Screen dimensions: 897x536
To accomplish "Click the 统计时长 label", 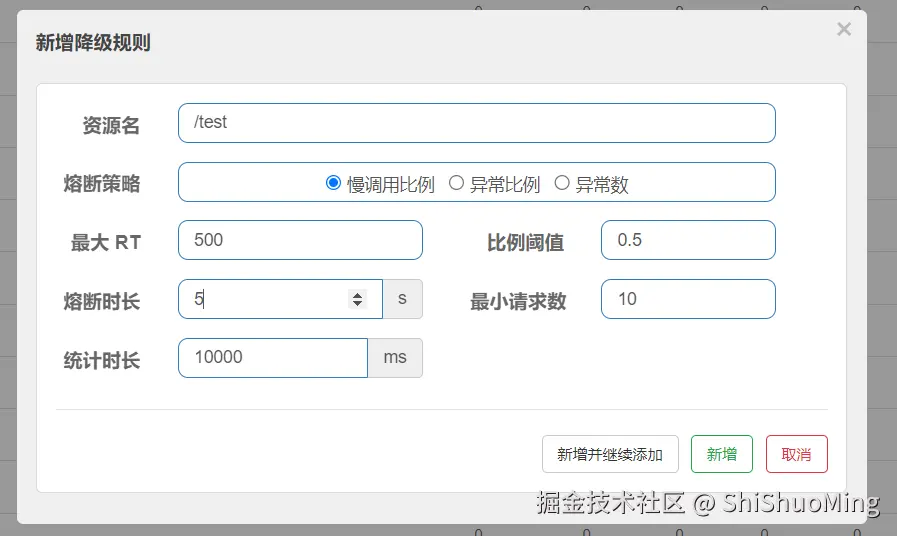I will (x=102, y=360).
